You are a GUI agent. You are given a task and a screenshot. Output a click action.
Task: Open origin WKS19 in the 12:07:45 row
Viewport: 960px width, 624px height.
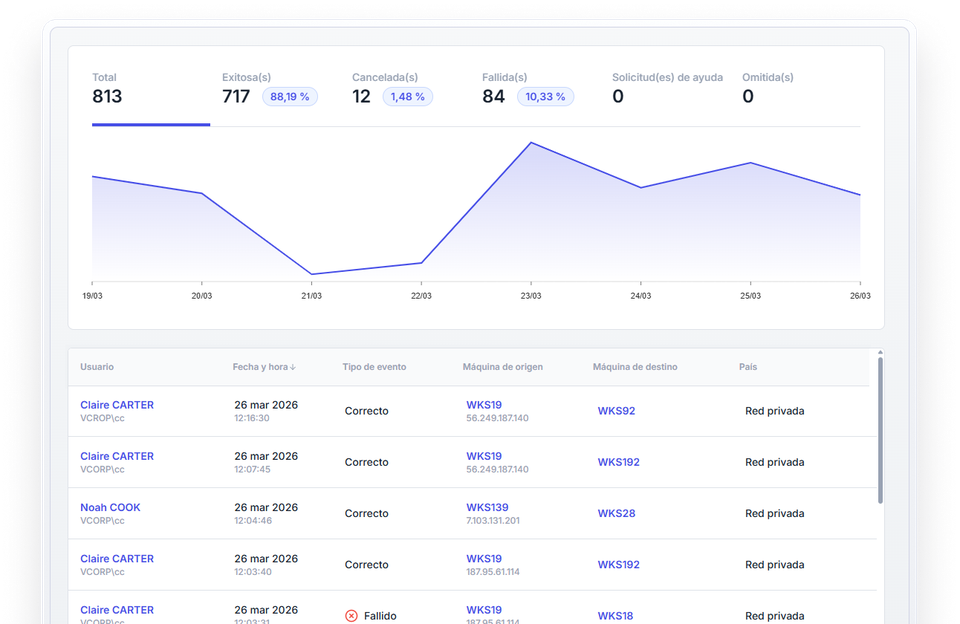click(x=484, y=456)
